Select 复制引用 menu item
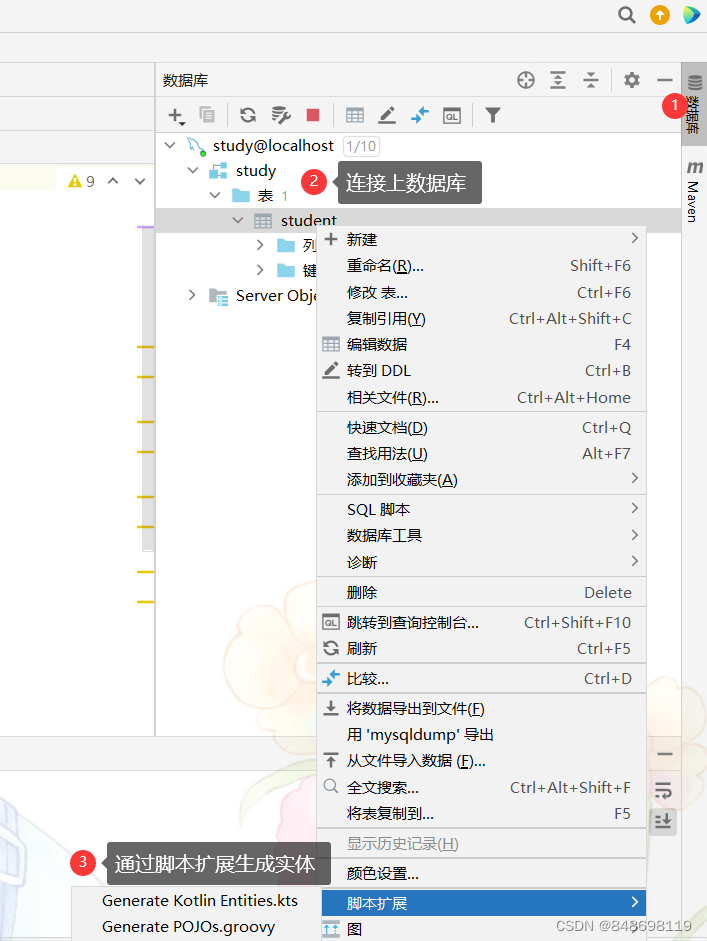 click(481, 319)
